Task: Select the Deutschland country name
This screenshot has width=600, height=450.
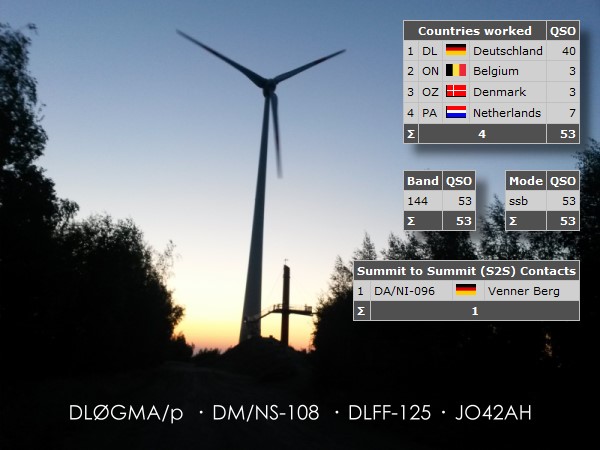Action: pyautogui.click(x=508, y=51)
